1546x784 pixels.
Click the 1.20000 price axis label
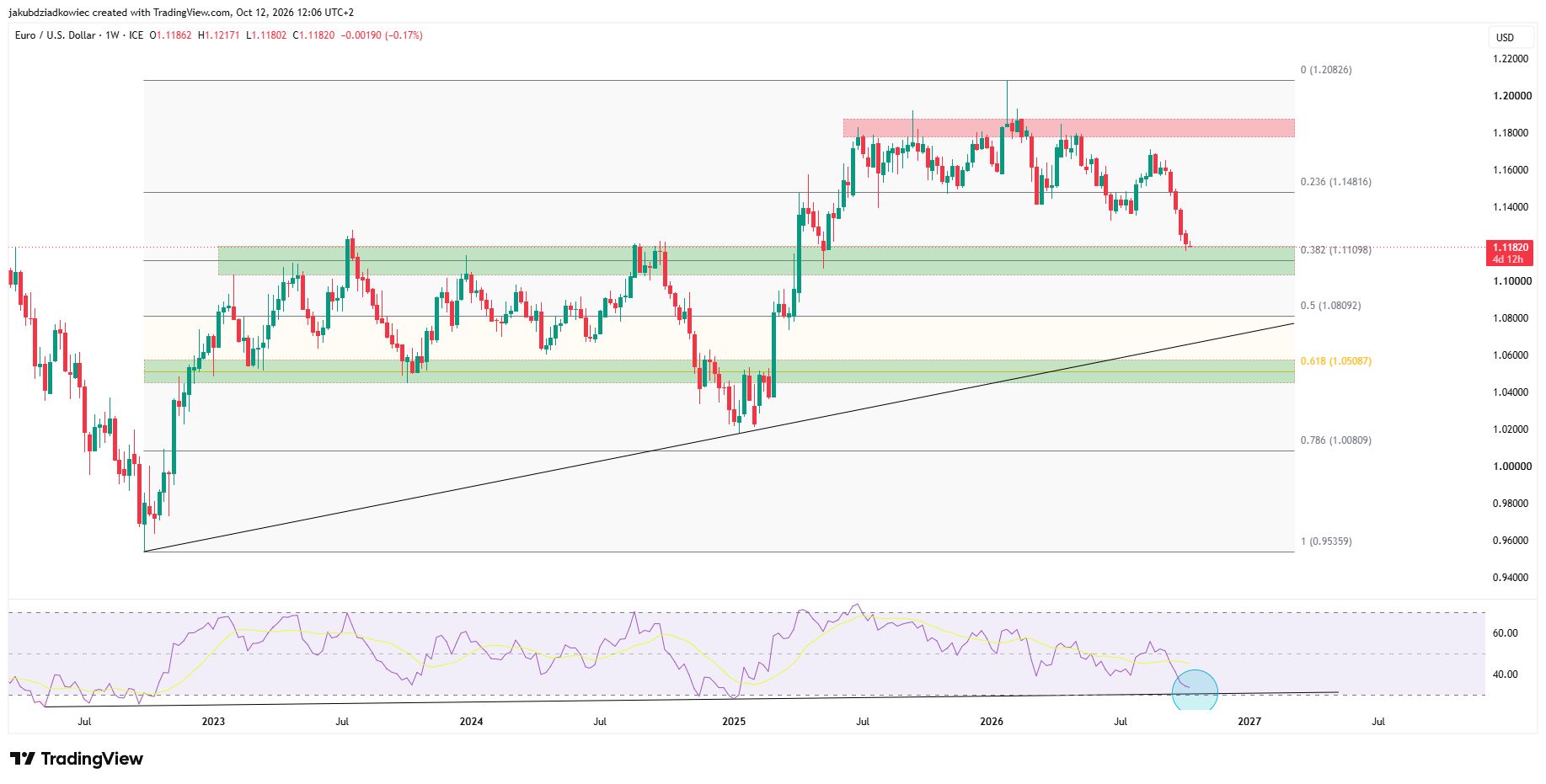pyautogui.click(x=1511, y=96)
